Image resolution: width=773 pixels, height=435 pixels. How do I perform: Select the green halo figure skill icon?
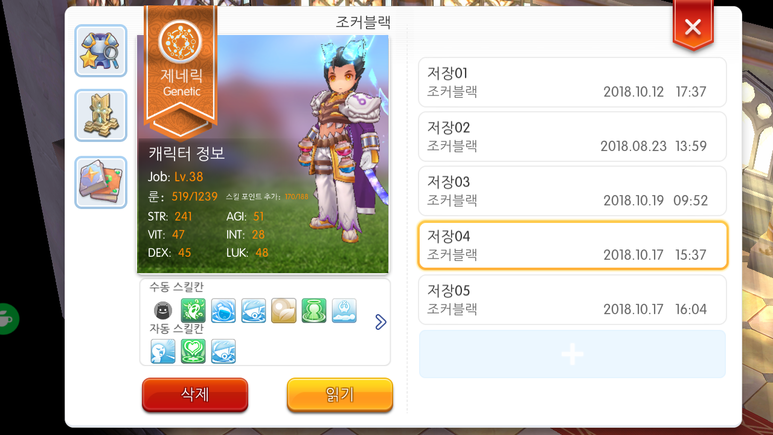(314, 310)
